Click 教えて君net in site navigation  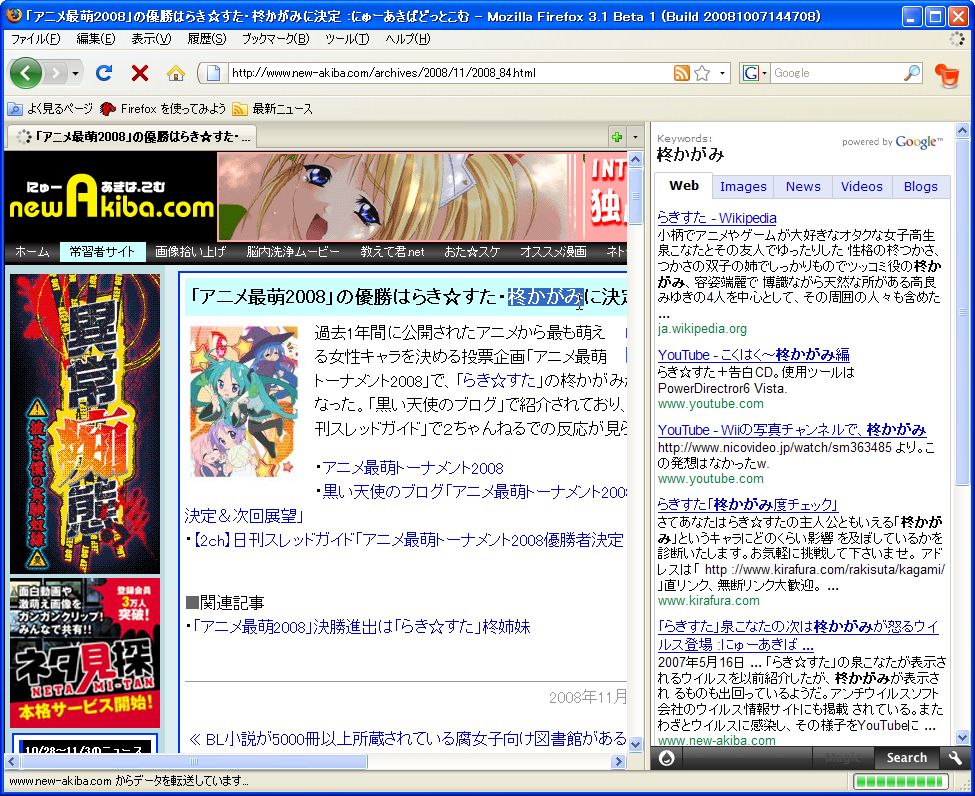(392, 252)
